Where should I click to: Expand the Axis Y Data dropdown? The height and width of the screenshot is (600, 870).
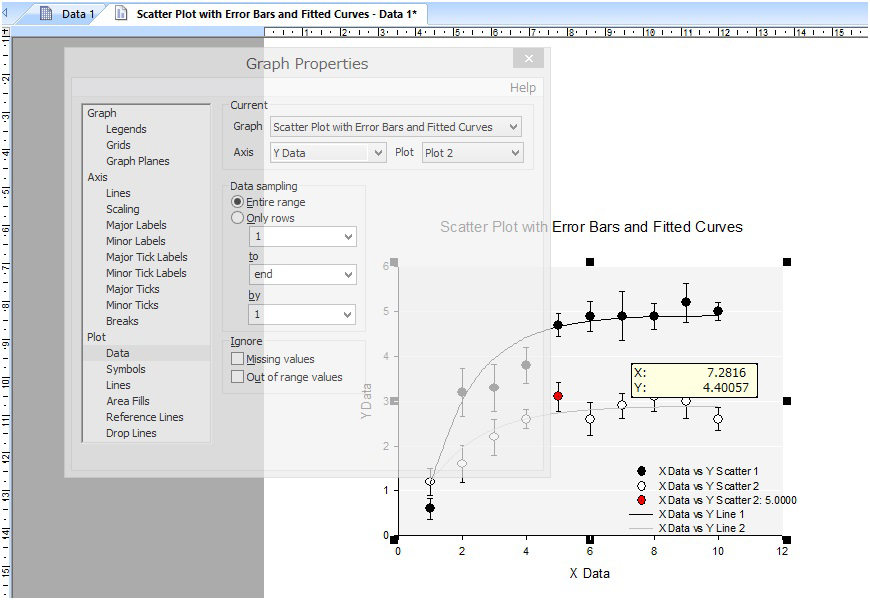coord(377,153)
